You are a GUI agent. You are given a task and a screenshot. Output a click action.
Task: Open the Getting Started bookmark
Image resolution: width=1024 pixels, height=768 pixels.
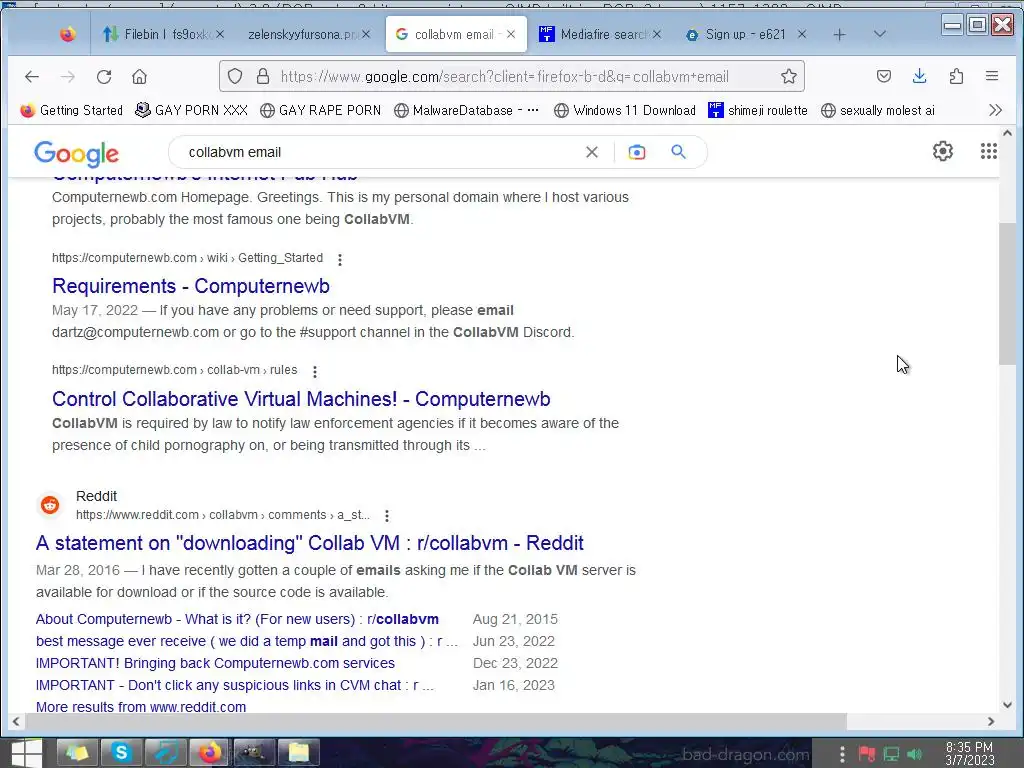72,110
